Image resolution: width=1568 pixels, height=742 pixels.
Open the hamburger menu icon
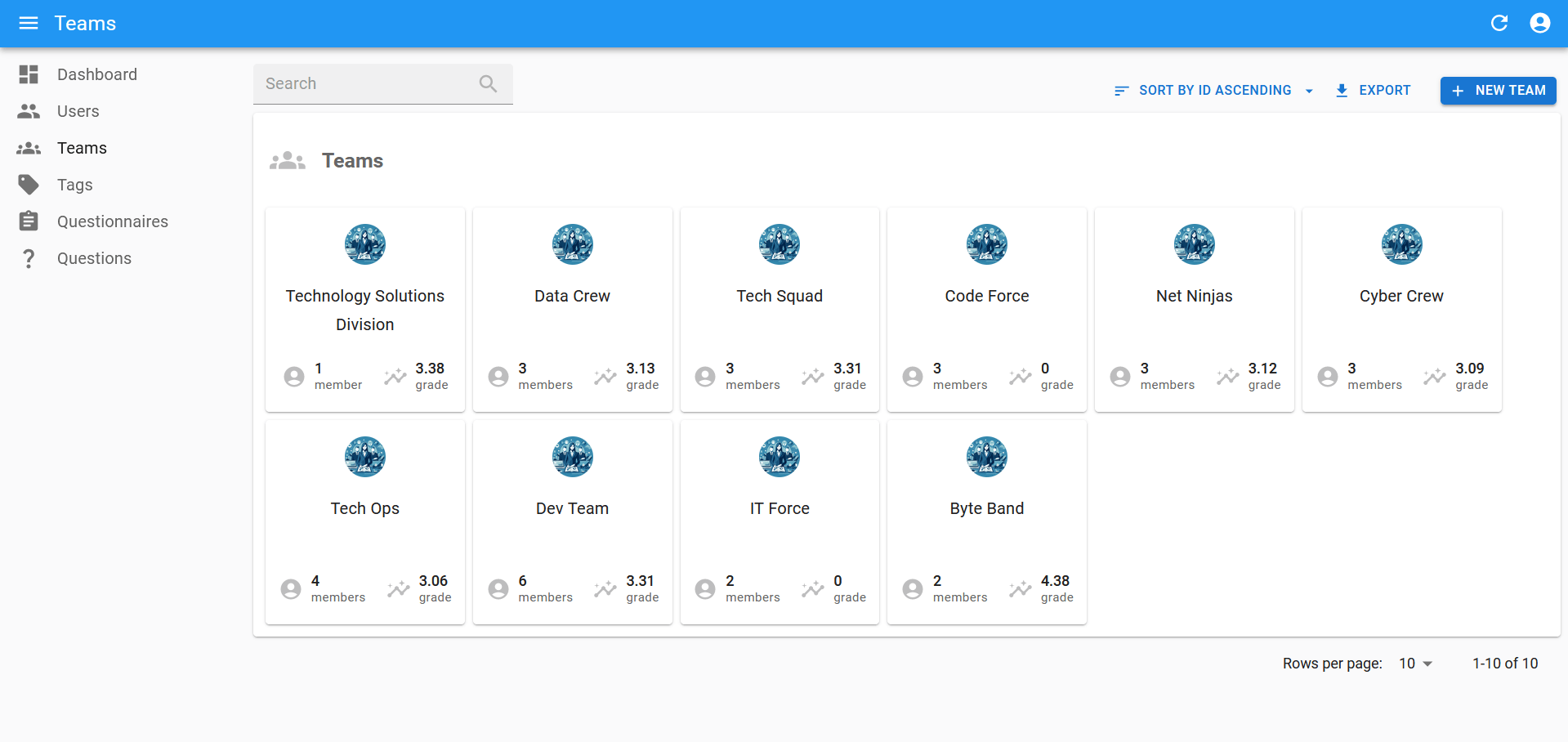click(29, 23)
